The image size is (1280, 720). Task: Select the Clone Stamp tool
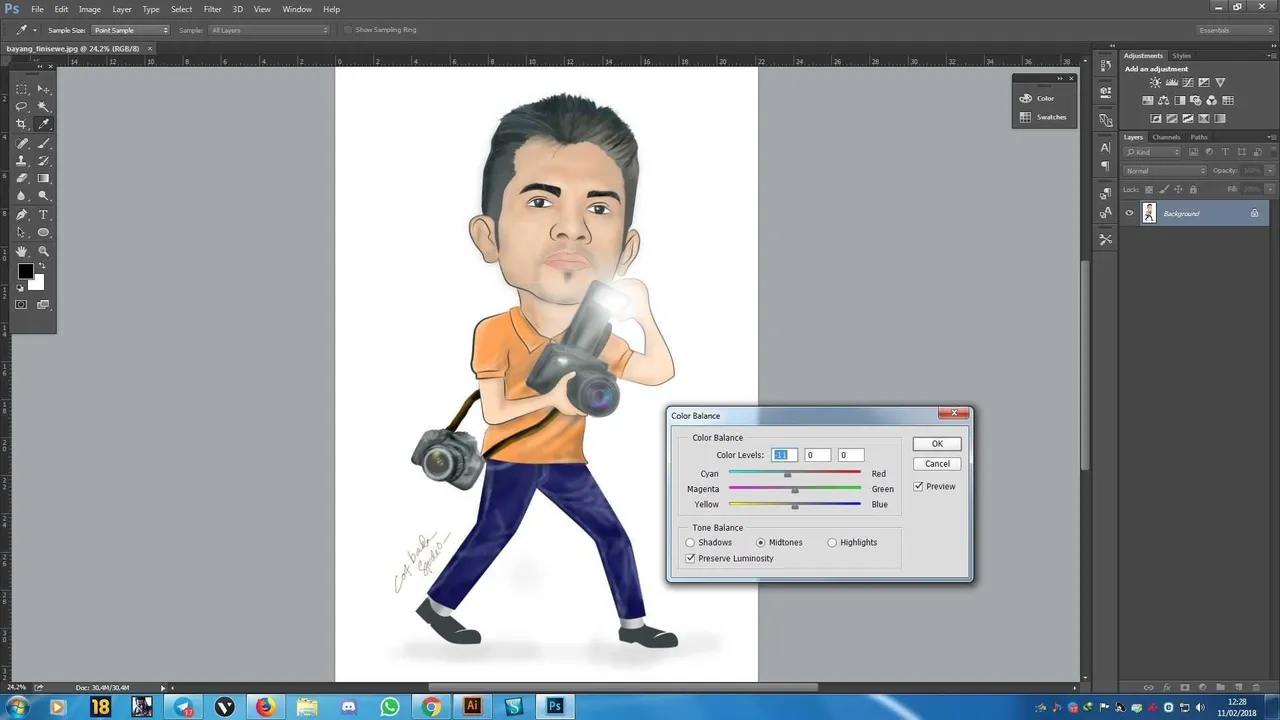(x=21, y=160)
